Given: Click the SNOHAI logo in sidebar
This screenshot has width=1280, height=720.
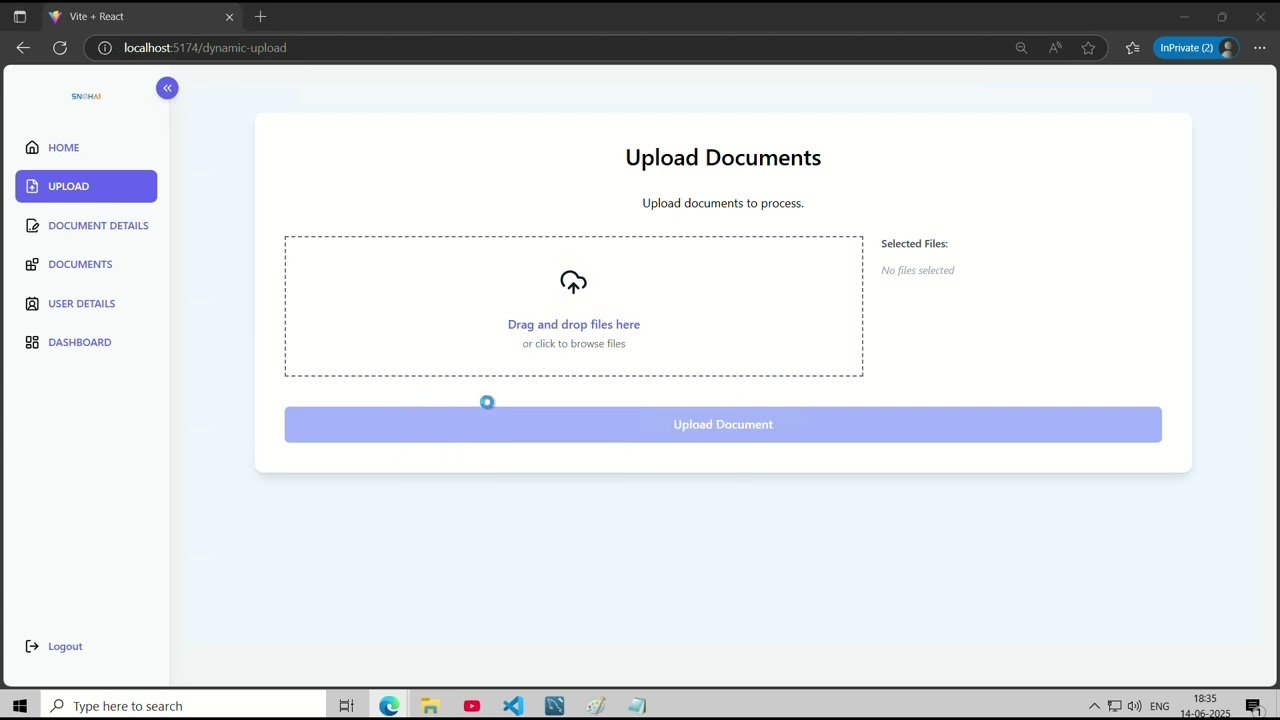Looking at the screenshot, I should [x=86, y=96].
